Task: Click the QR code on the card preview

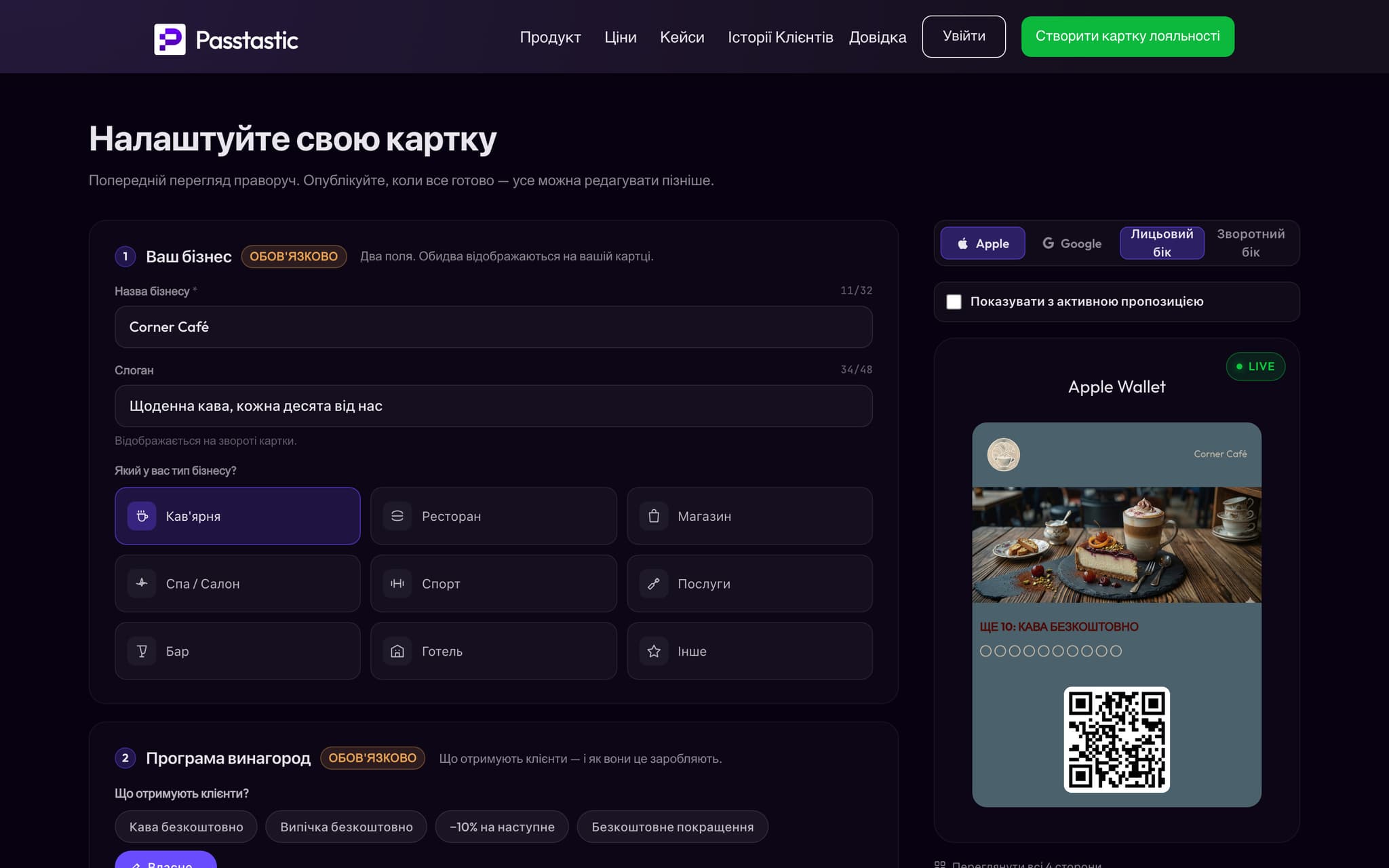Action: coord(1116,740)
